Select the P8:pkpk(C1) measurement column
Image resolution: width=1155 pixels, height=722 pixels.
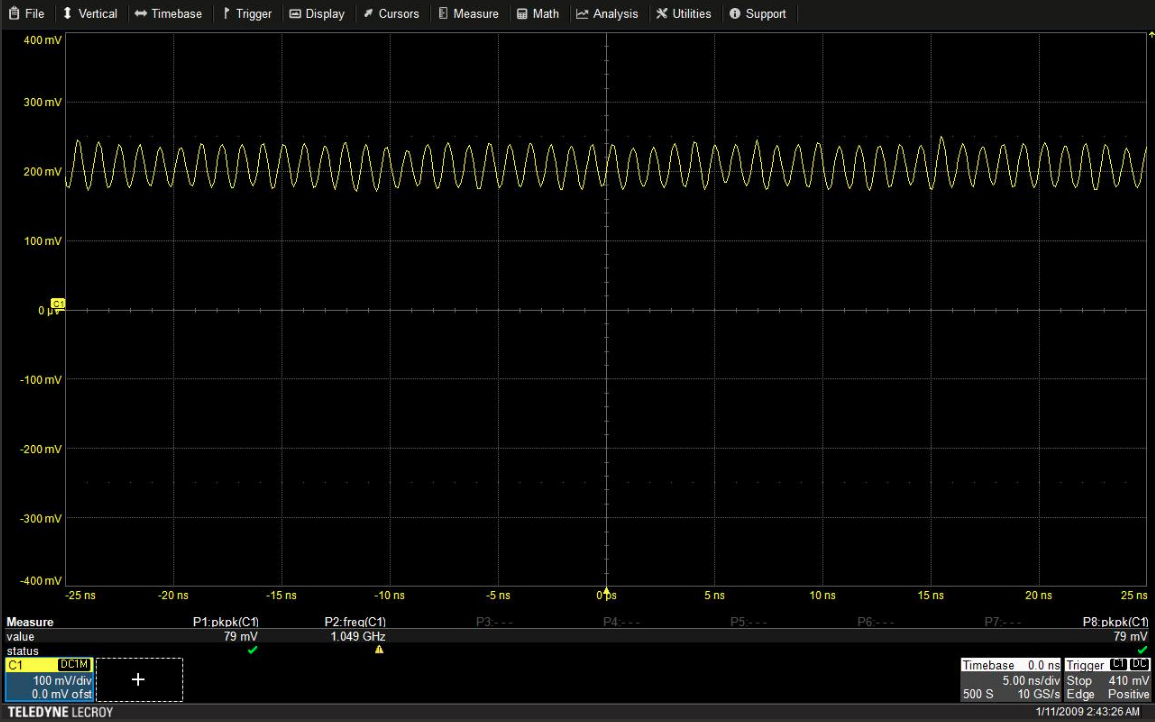[x=1115, y=622]
